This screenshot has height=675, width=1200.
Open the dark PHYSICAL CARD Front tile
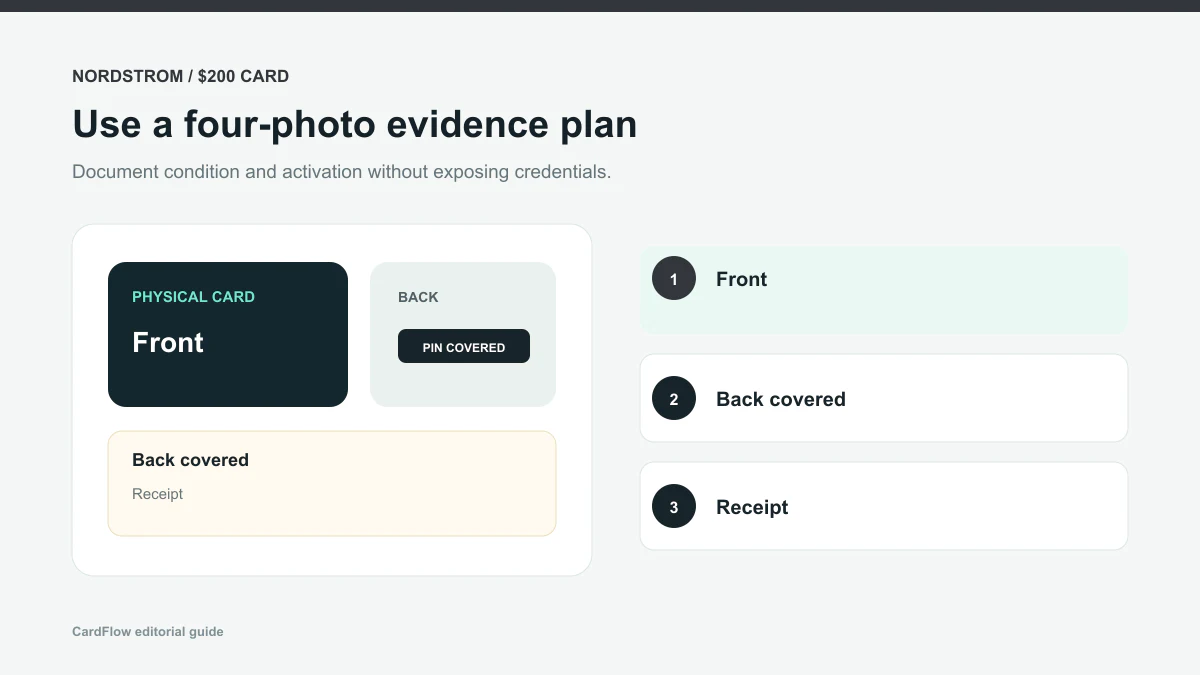228,334
